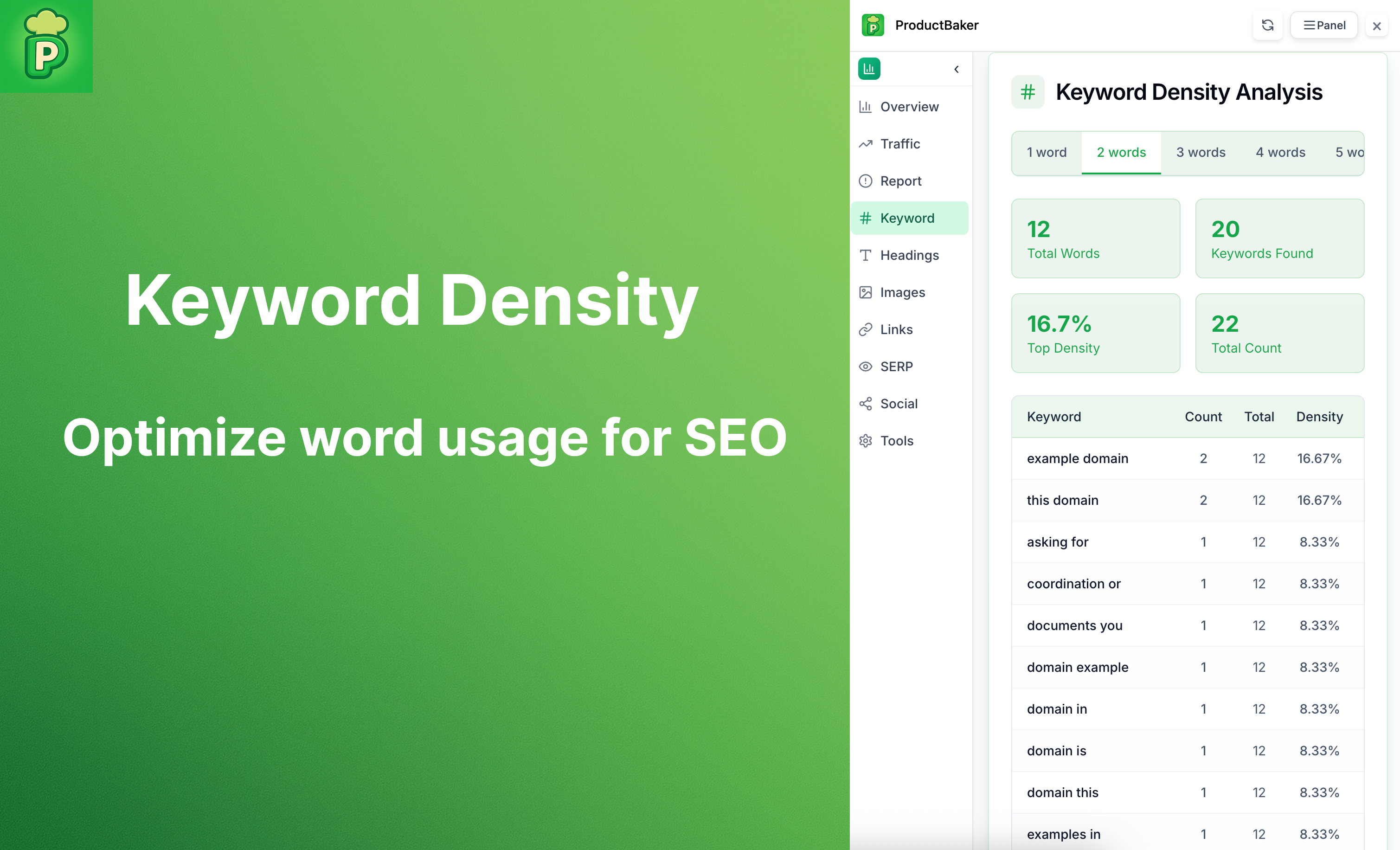The width and height of the screenshot is (1400, 850).
Task: Click the ProductBaker title text
Action: pos(937,25)
